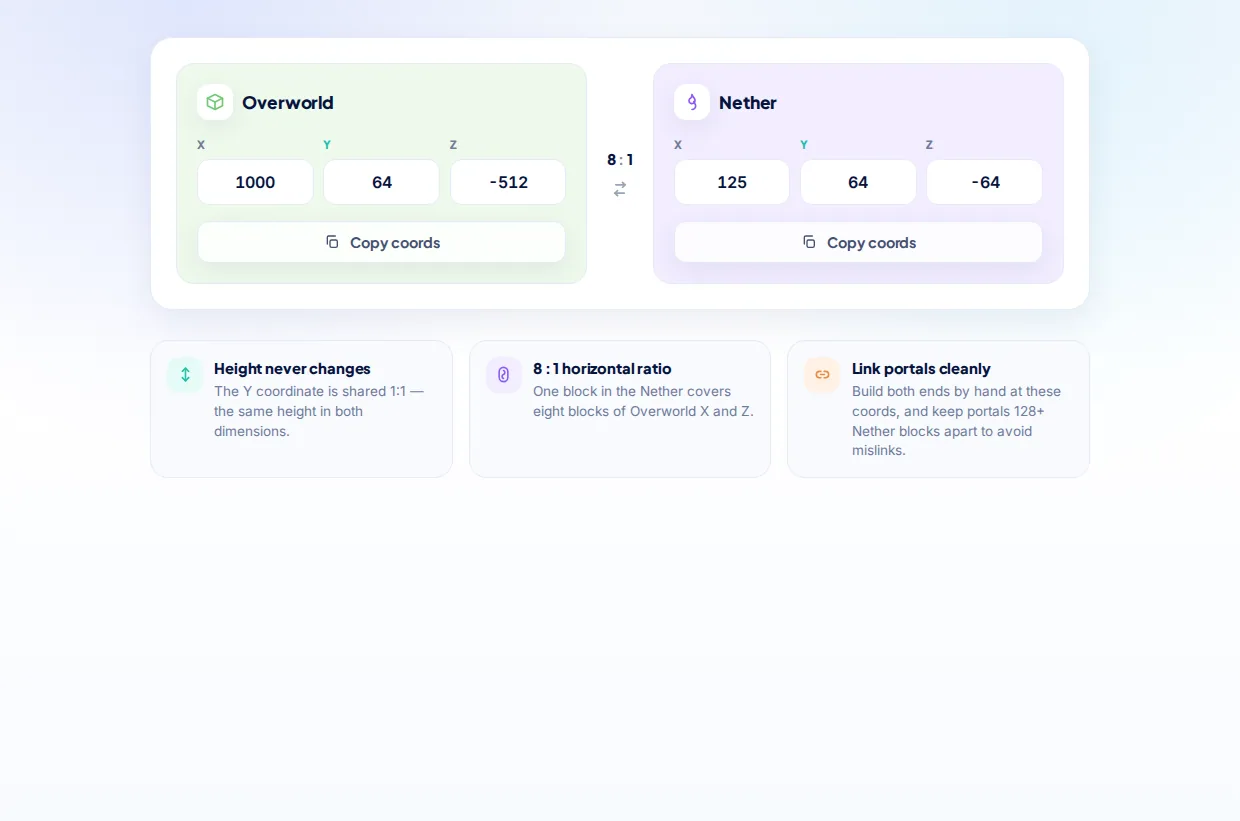Viewport: 1240px width, 821px height.
Task: Click the Nether heading
Action: coord(748,102)
